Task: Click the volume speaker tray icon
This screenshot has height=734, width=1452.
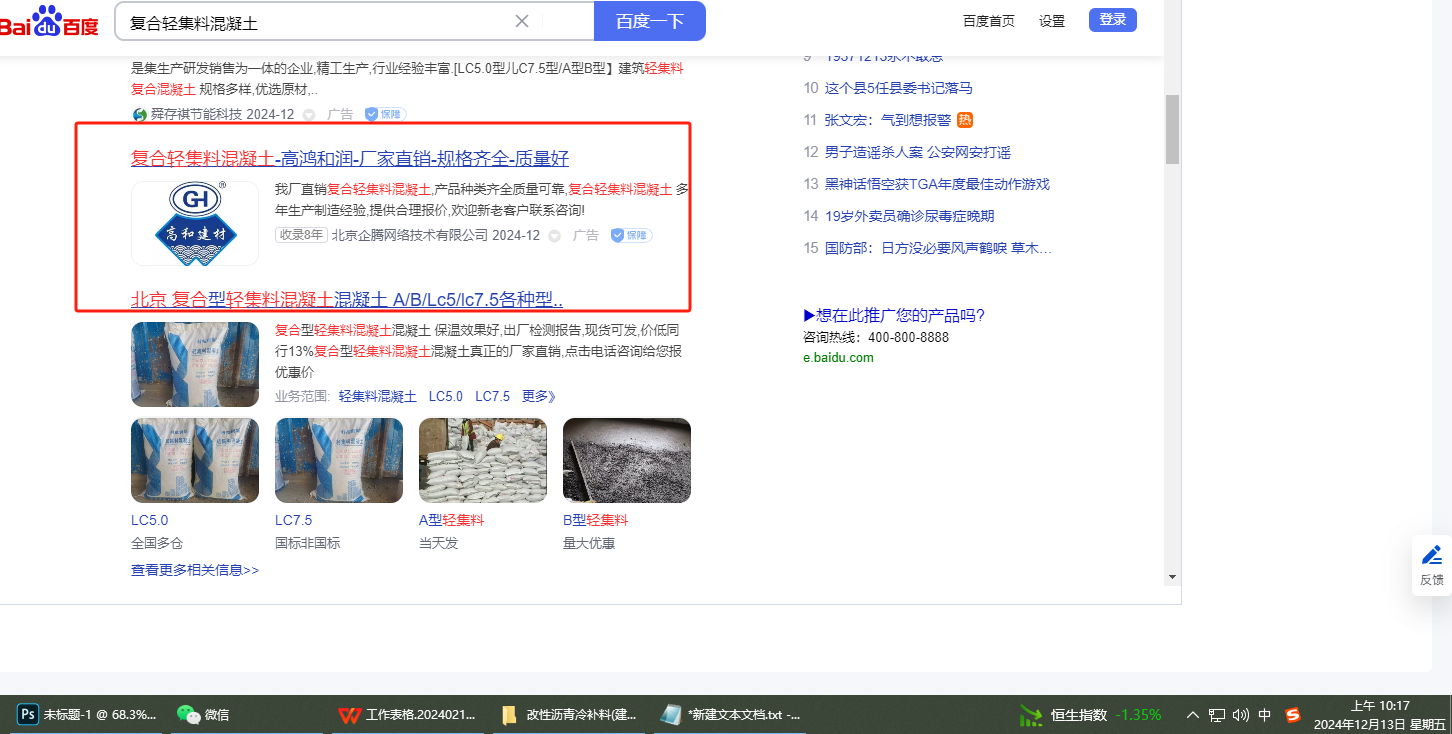Action: coord(1241,715)
